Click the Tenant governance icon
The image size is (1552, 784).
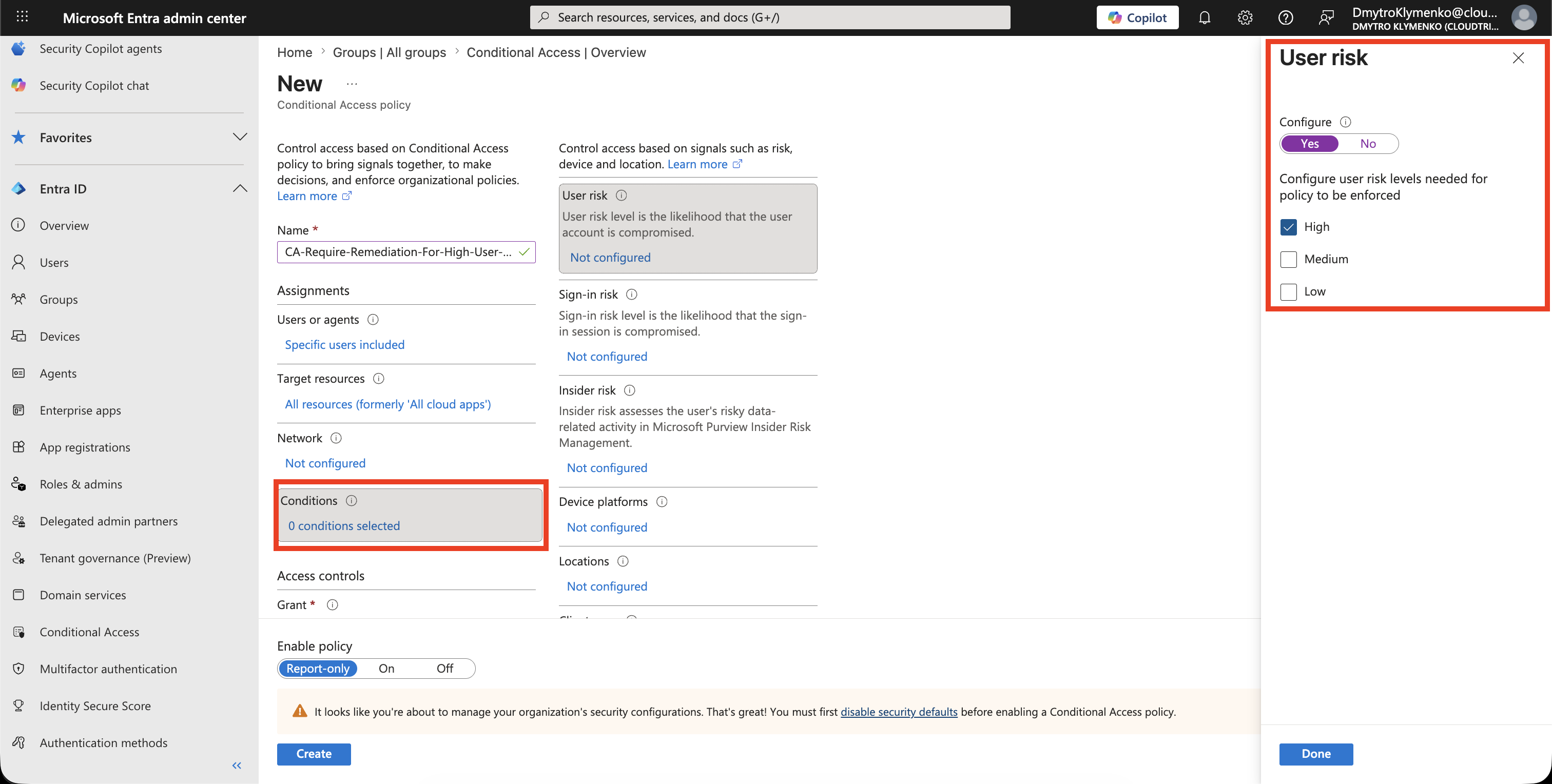click(18, 558)
